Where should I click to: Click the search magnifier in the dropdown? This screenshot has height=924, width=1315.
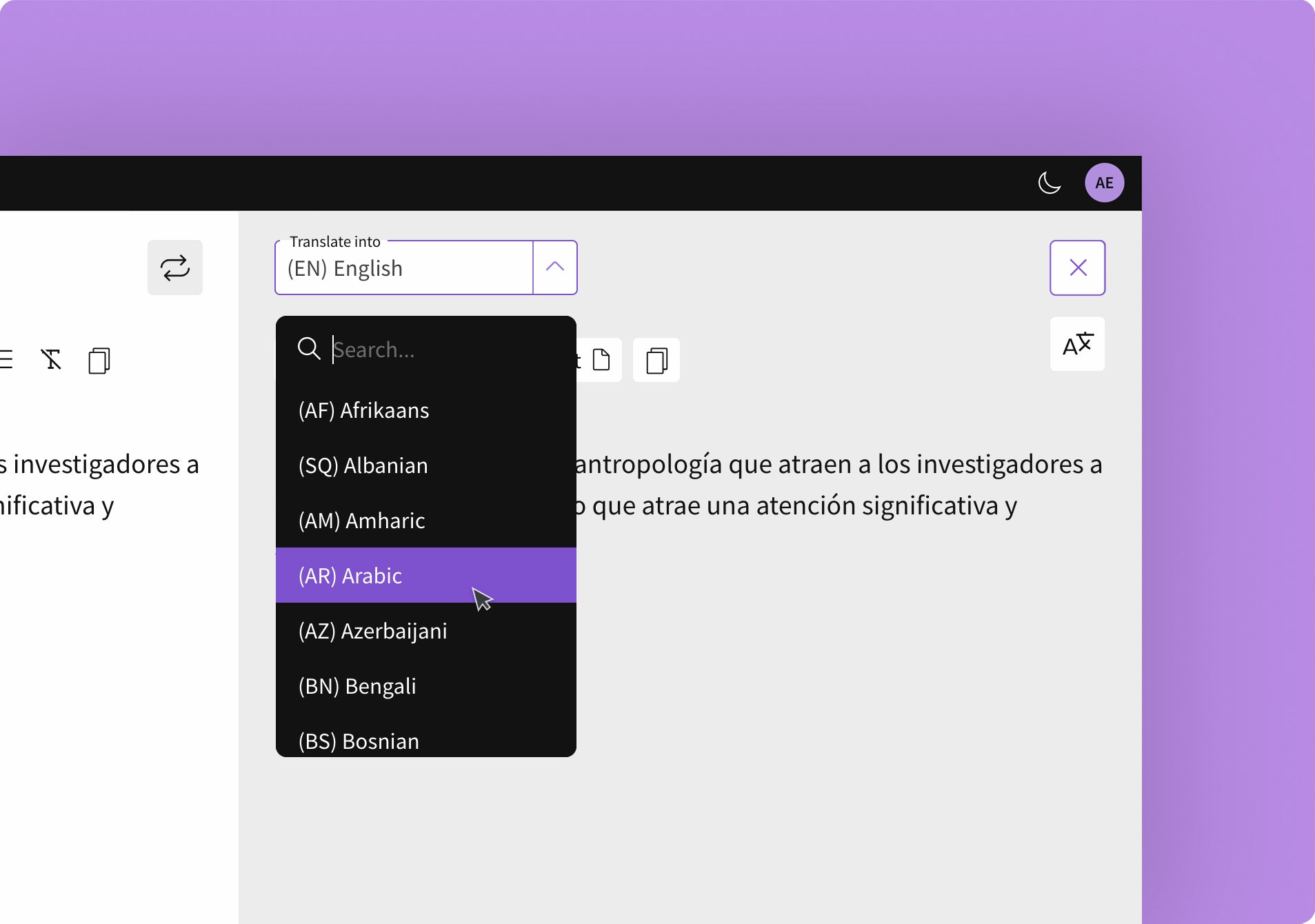coord(308,348)
